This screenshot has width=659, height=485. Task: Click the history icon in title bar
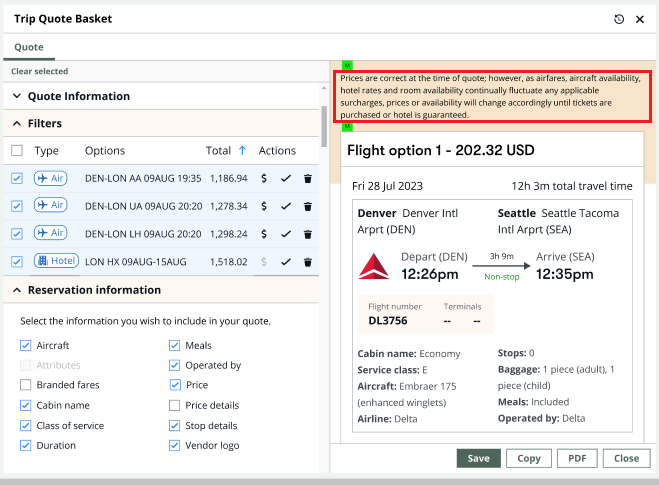(x=619, y=19)
